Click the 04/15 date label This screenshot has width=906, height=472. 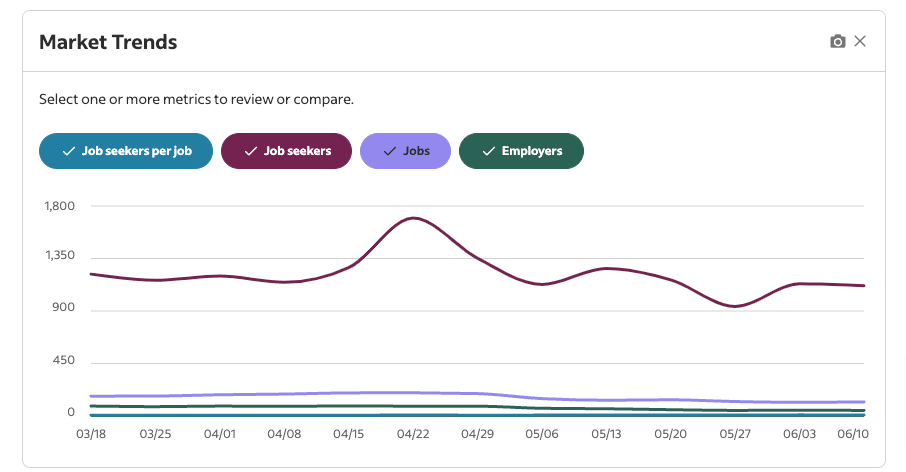pos(349,434)
